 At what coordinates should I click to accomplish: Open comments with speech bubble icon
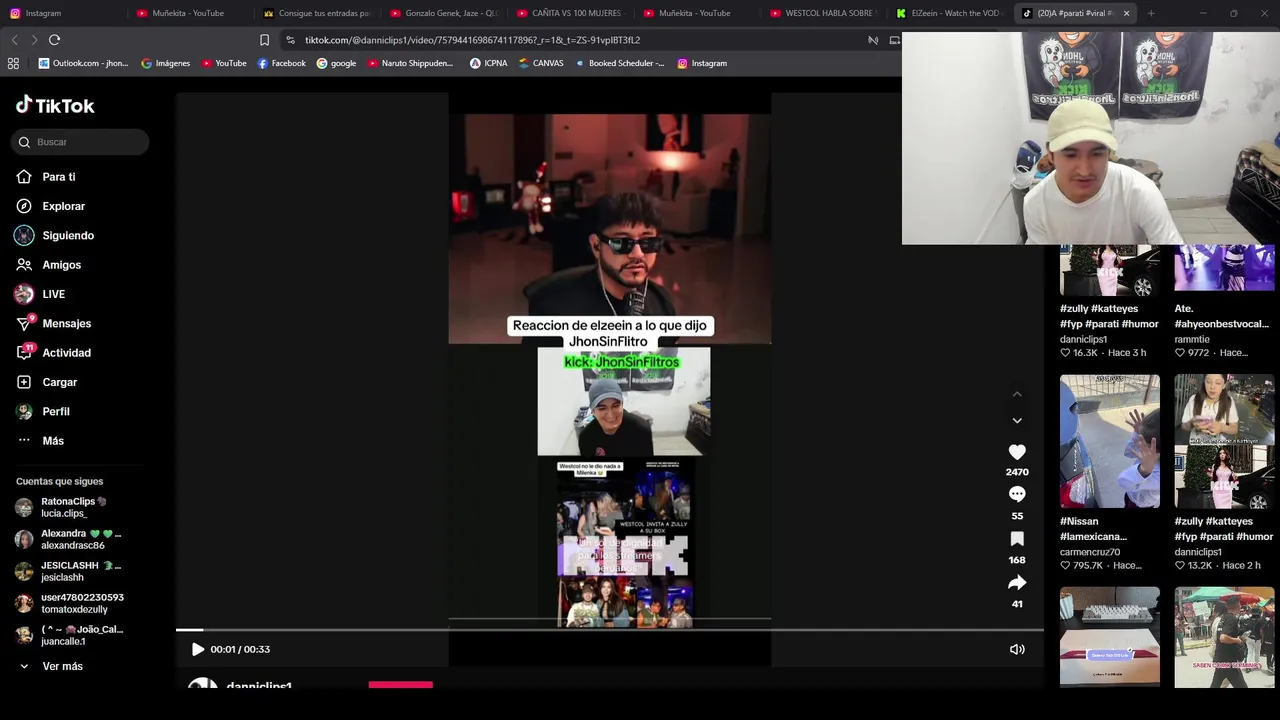pos(1017,494)
